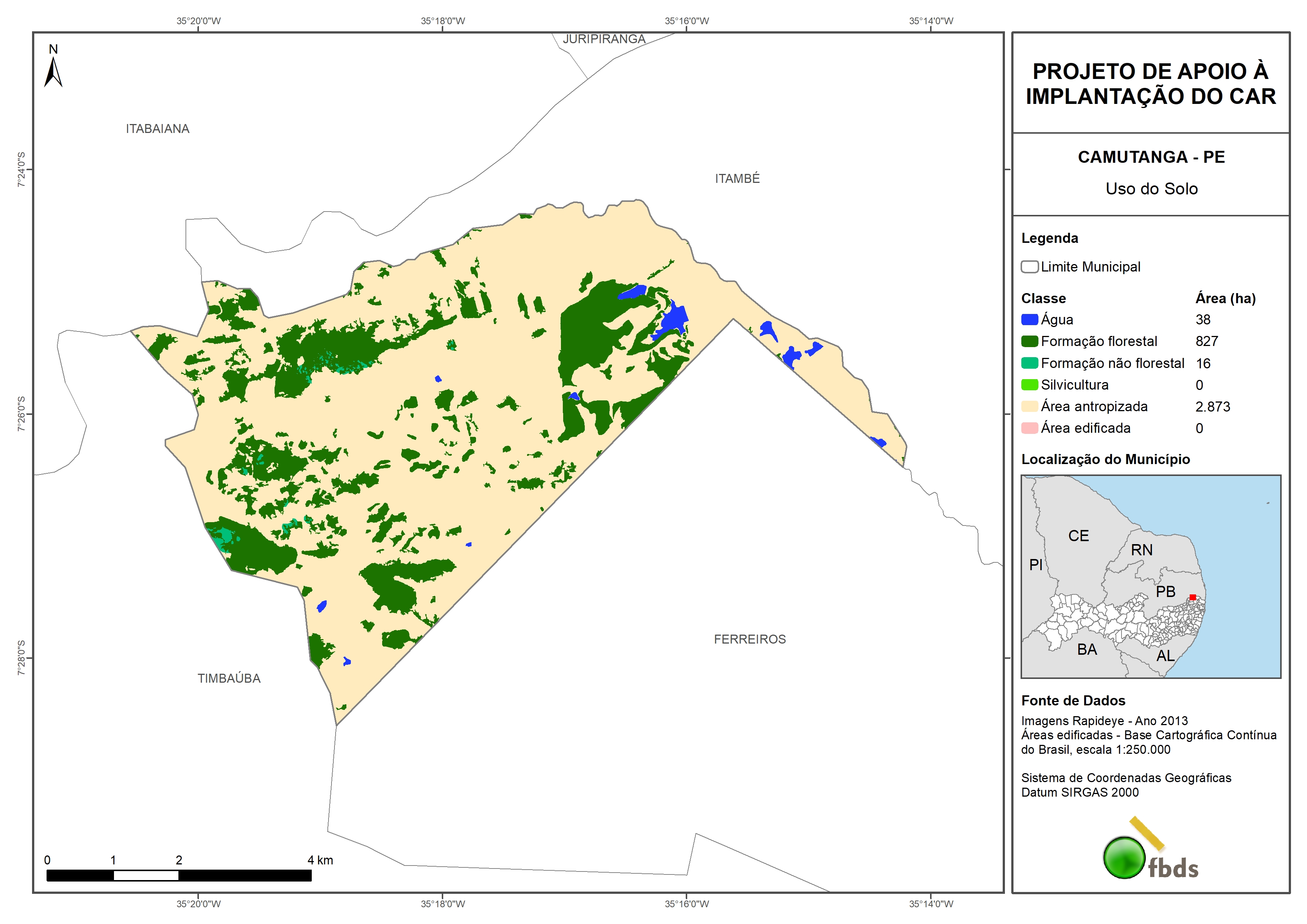Image resolution: width=1307 pixels, height=924 pixels.
Task: Click the PB state label in the inset
Action: click(x=1165, y=591)
